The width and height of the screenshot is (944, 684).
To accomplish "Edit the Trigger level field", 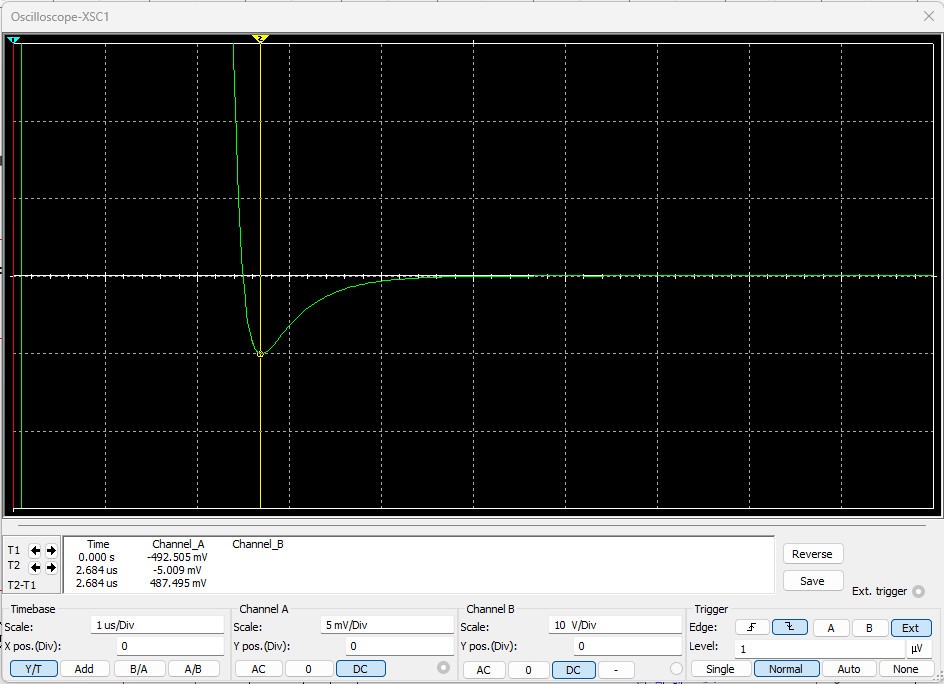I will 819,649.
